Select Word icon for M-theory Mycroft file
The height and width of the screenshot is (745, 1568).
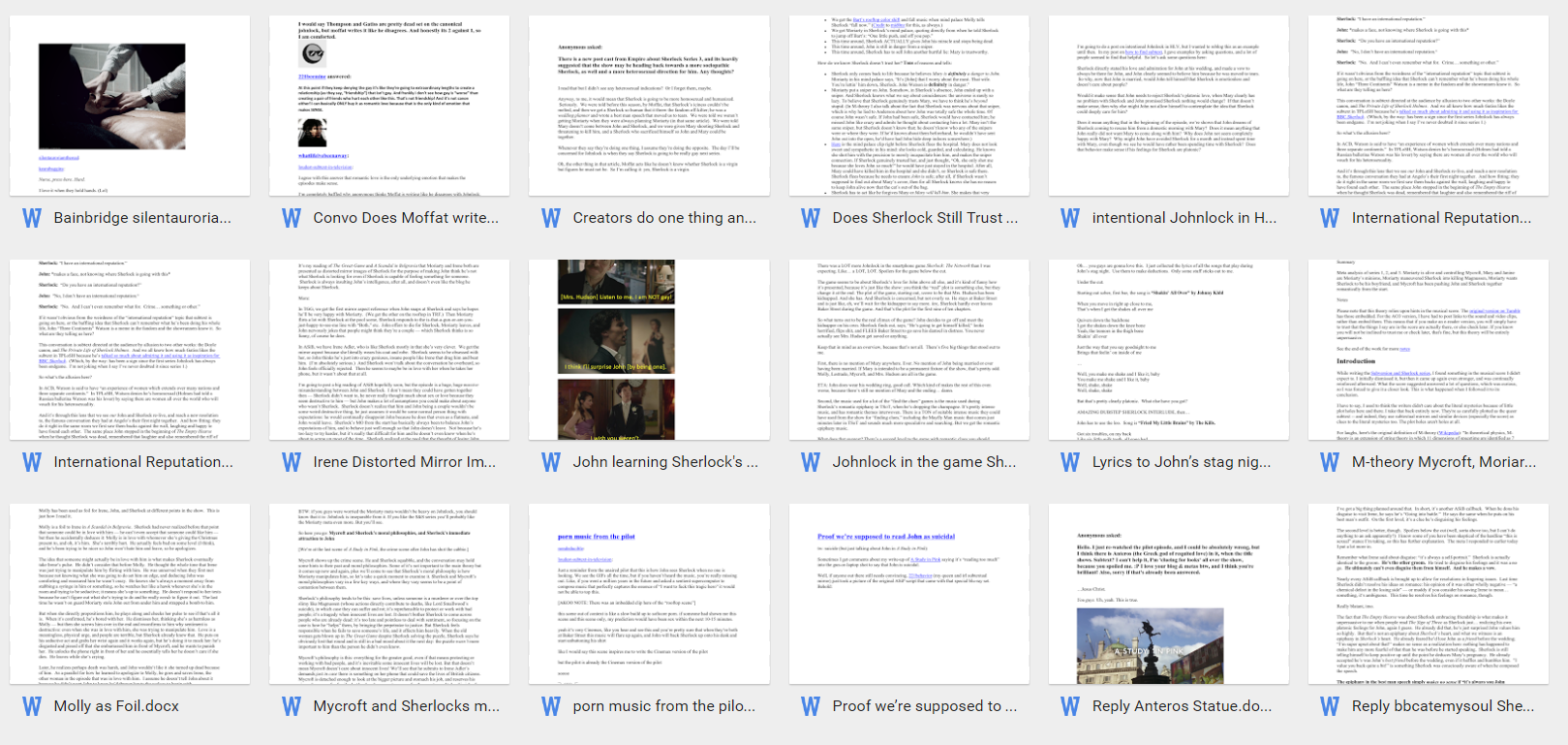[x=1330, y=462]
